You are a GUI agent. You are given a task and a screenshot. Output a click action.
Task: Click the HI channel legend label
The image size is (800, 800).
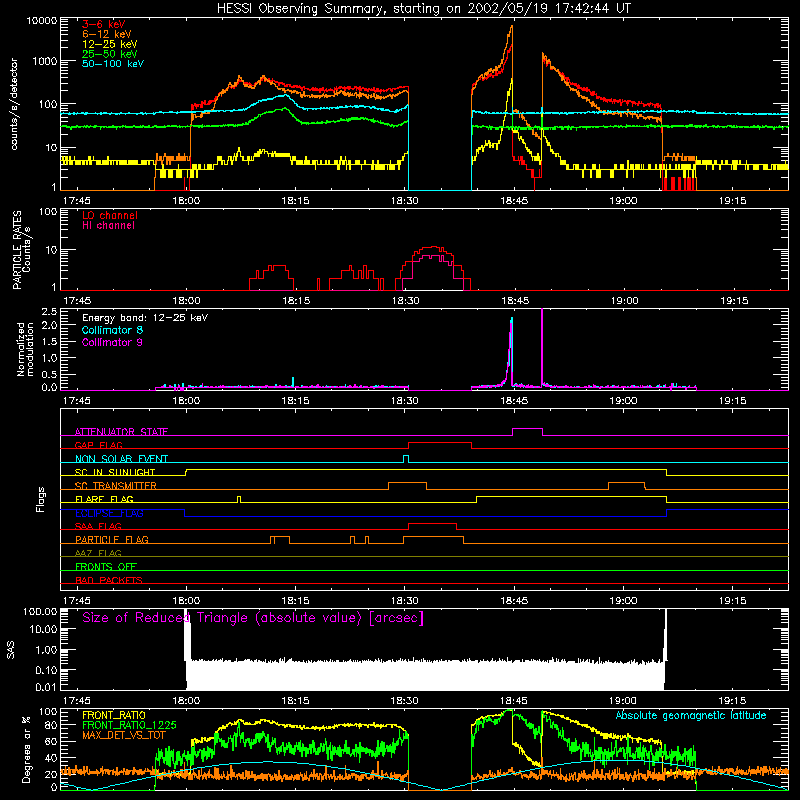click(108, 226)
